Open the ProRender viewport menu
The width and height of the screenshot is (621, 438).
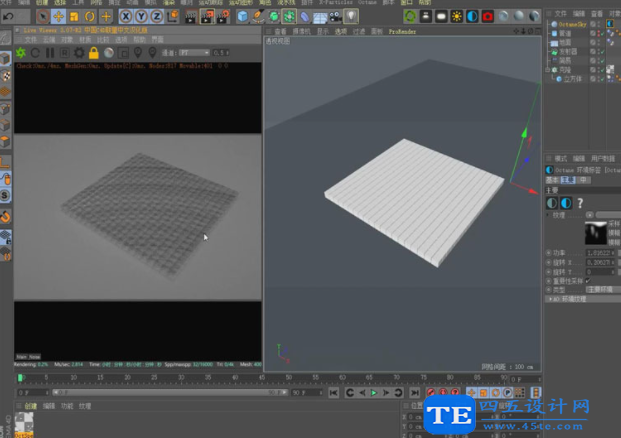click(x=402, y=31)
